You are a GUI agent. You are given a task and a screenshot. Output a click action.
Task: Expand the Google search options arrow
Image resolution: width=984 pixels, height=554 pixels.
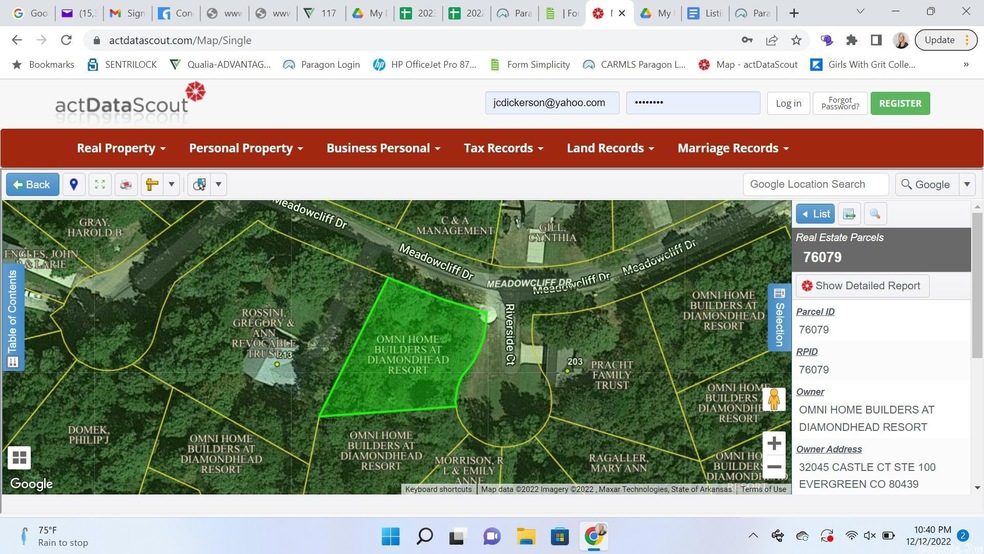[x=966, y=184]
